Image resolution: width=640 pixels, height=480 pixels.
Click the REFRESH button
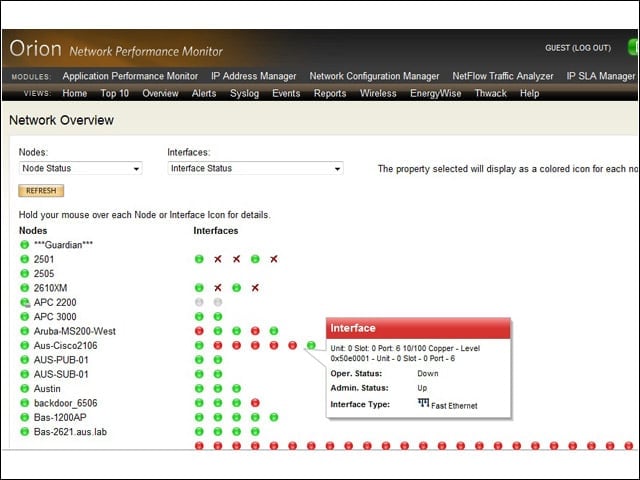[41, 191]
